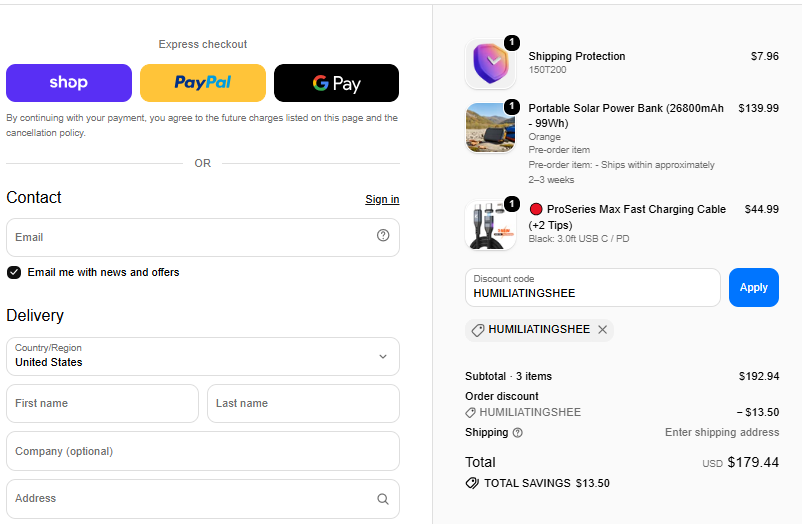This screenshot has height=524, width=802.
Task: Click the $7.96 Shipping Protection price
Action: (765, 56)
